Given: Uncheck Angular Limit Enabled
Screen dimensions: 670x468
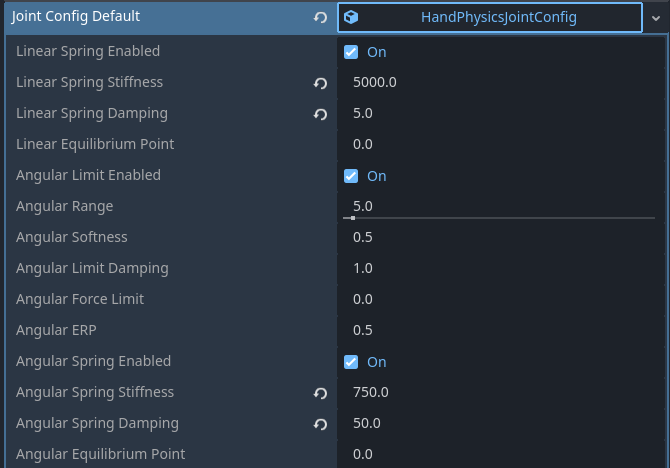Looking at the screenshot, I should 351,176.
